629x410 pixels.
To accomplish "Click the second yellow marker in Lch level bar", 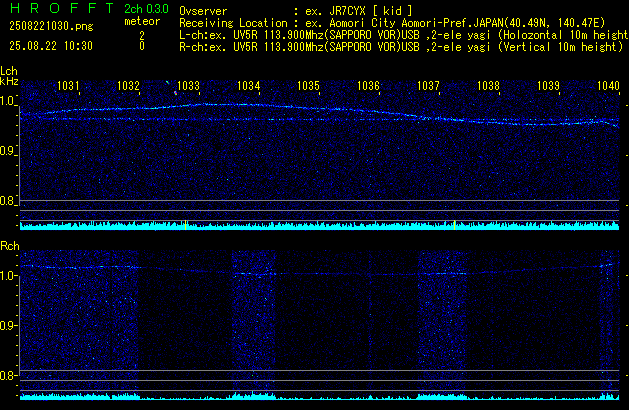I will click(x=454, y=225).
